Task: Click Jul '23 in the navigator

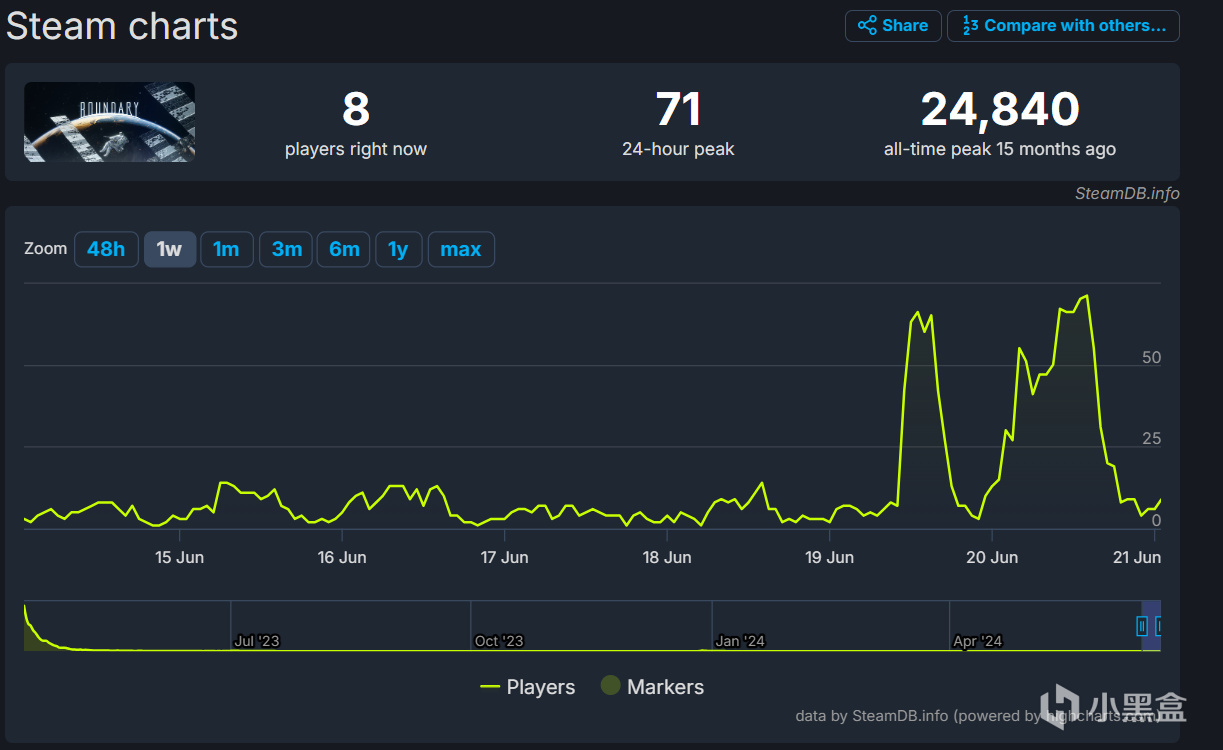Action: (257, 641)
